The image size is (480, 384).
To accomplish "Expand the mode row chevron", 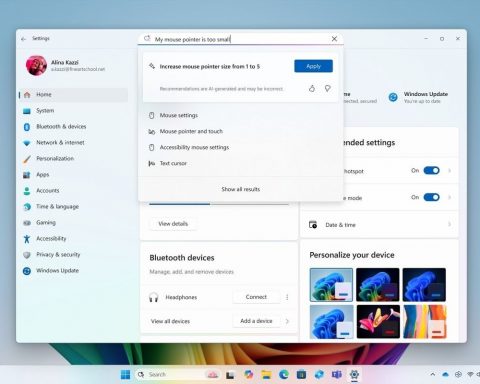I will click(x=450, y=197).
